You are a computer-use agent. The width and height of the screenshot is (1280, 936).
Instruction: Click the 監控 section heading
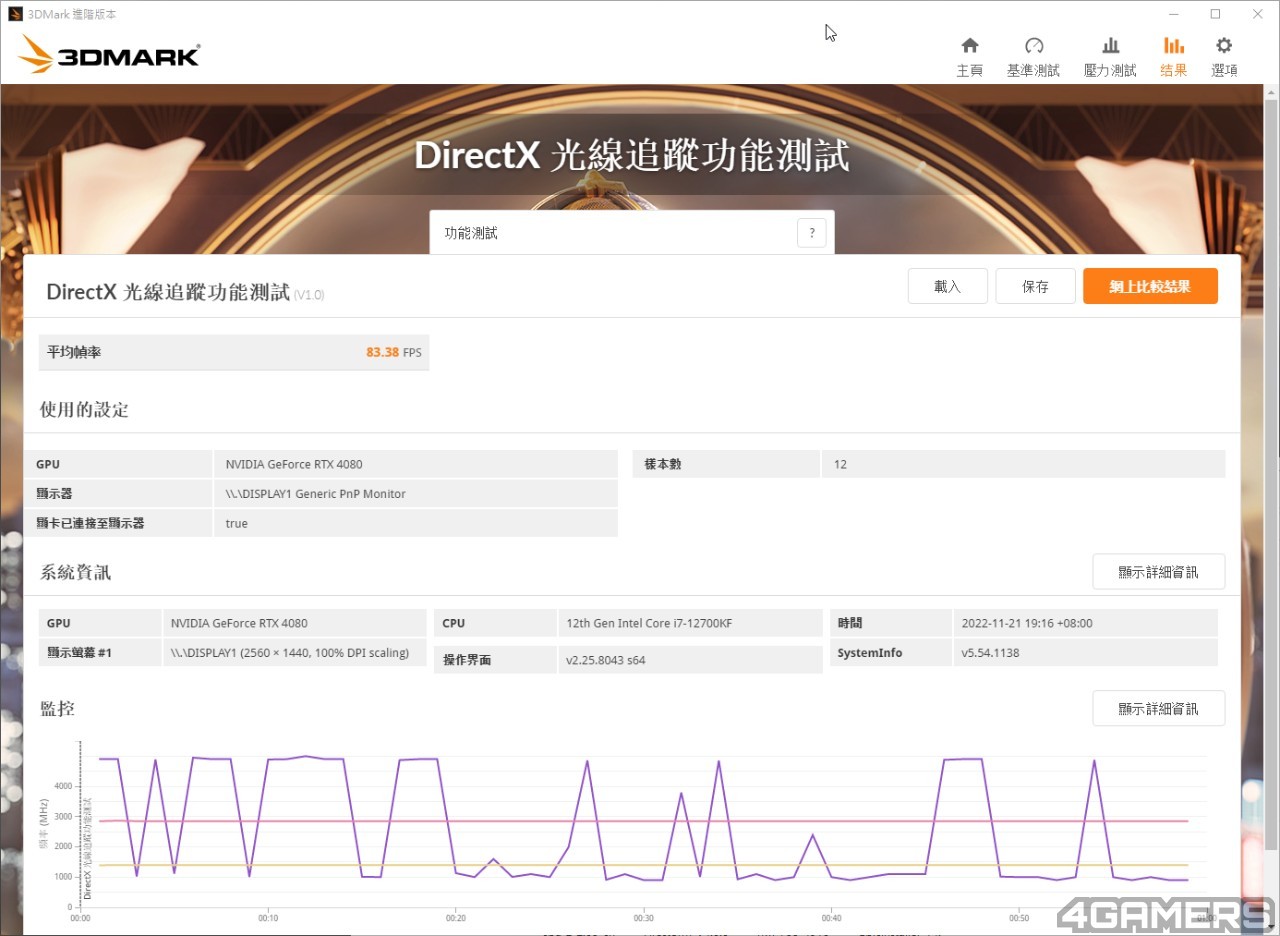(57, 708)
